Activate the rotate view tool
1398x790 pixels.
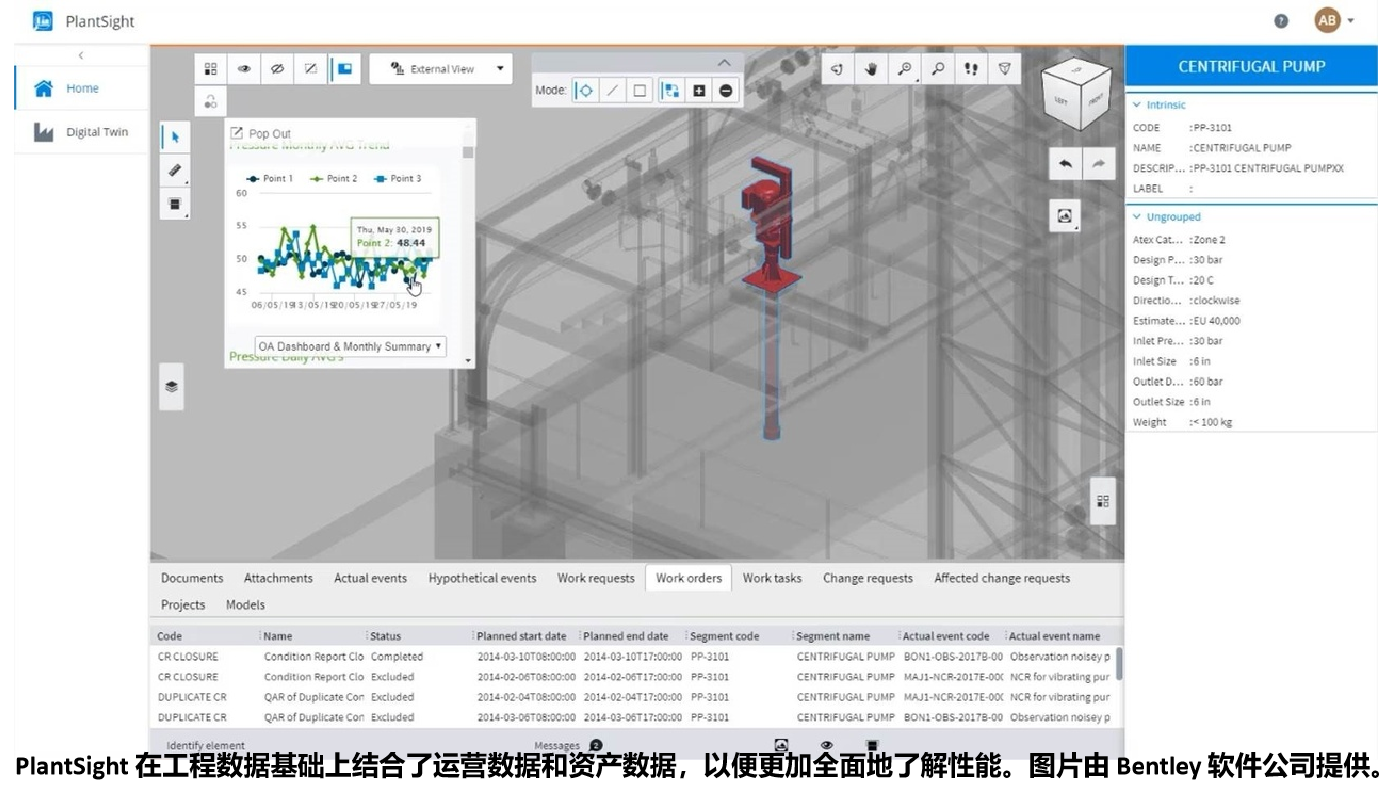tap(837, 69)
